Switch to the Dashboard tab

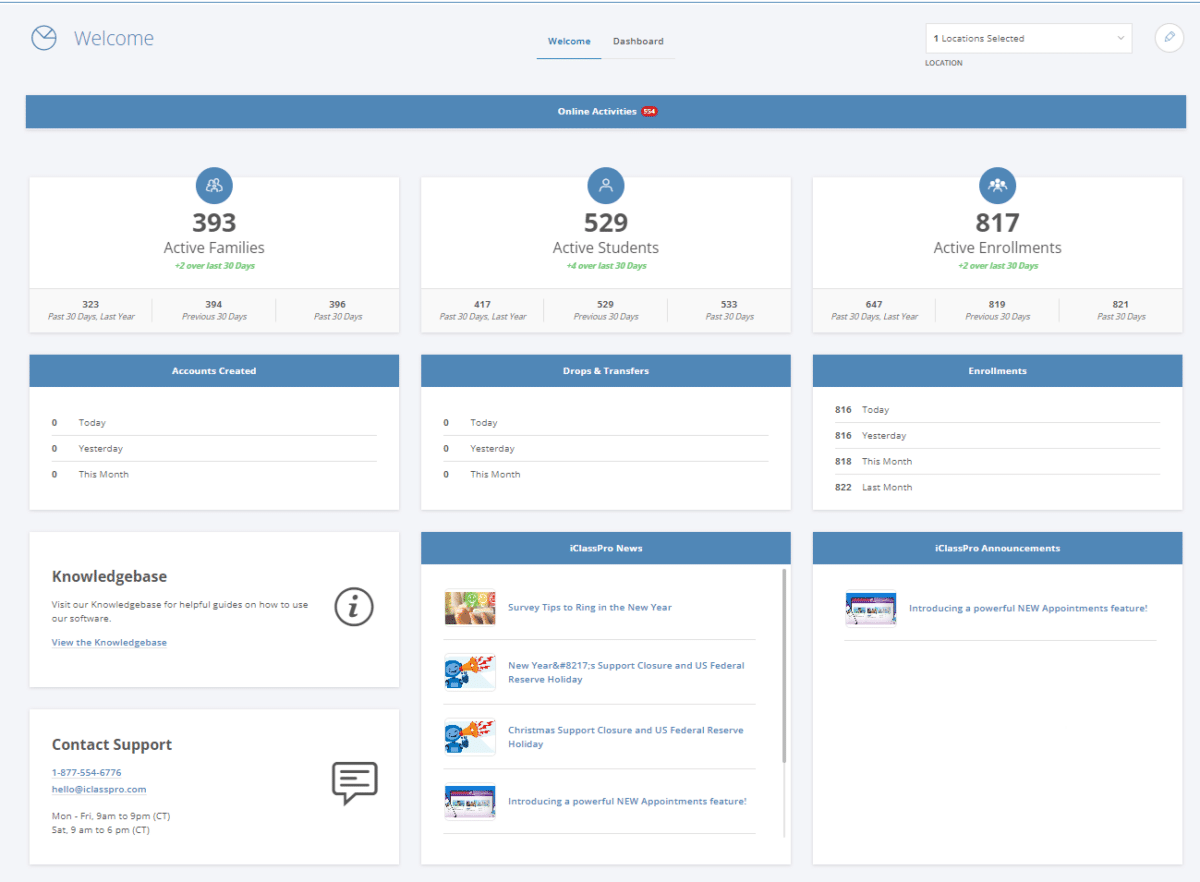tap(638, 41)
